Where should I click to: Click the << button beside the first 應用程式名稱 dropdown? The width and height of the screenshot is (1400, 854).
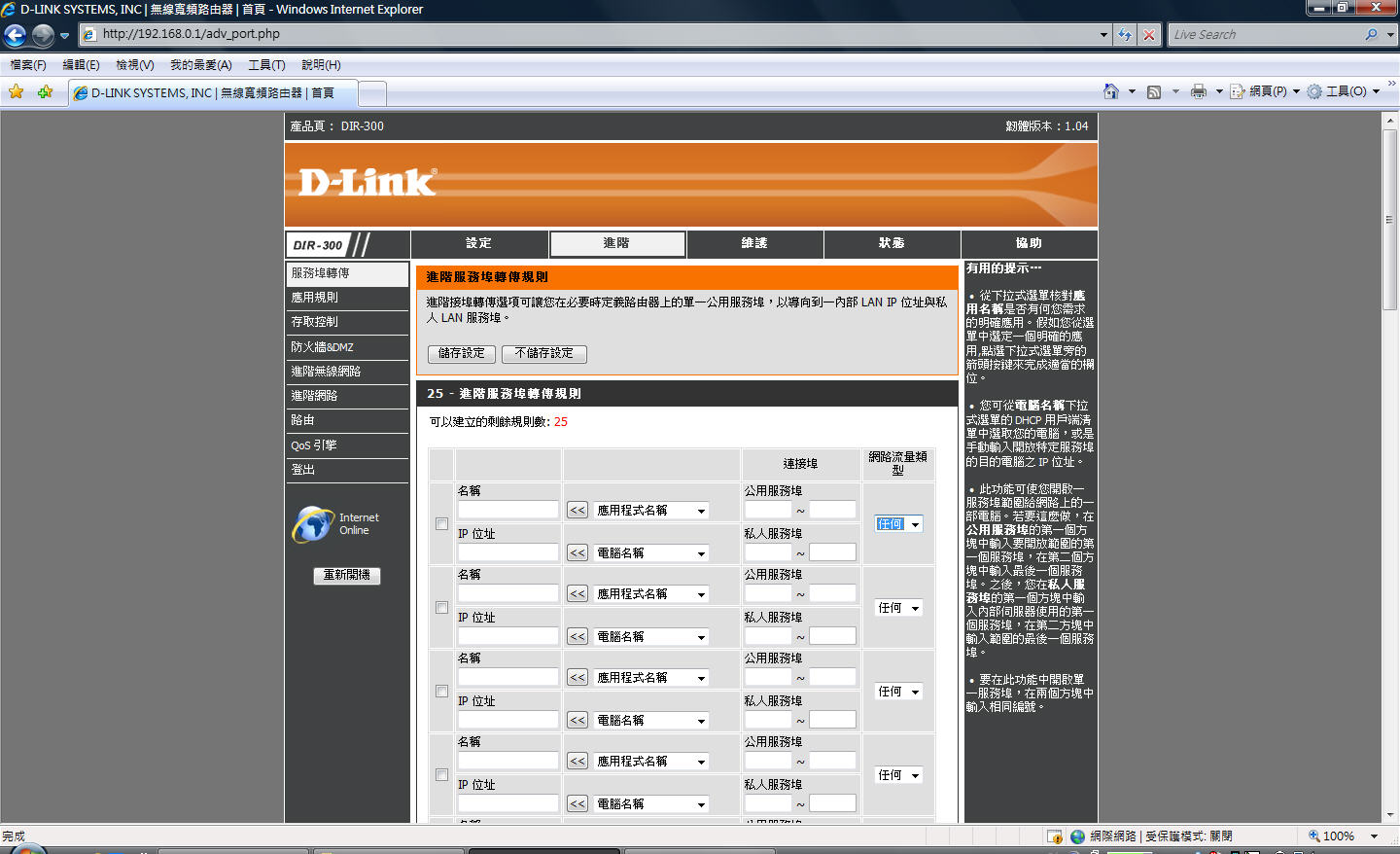click(x=577, y=510)
